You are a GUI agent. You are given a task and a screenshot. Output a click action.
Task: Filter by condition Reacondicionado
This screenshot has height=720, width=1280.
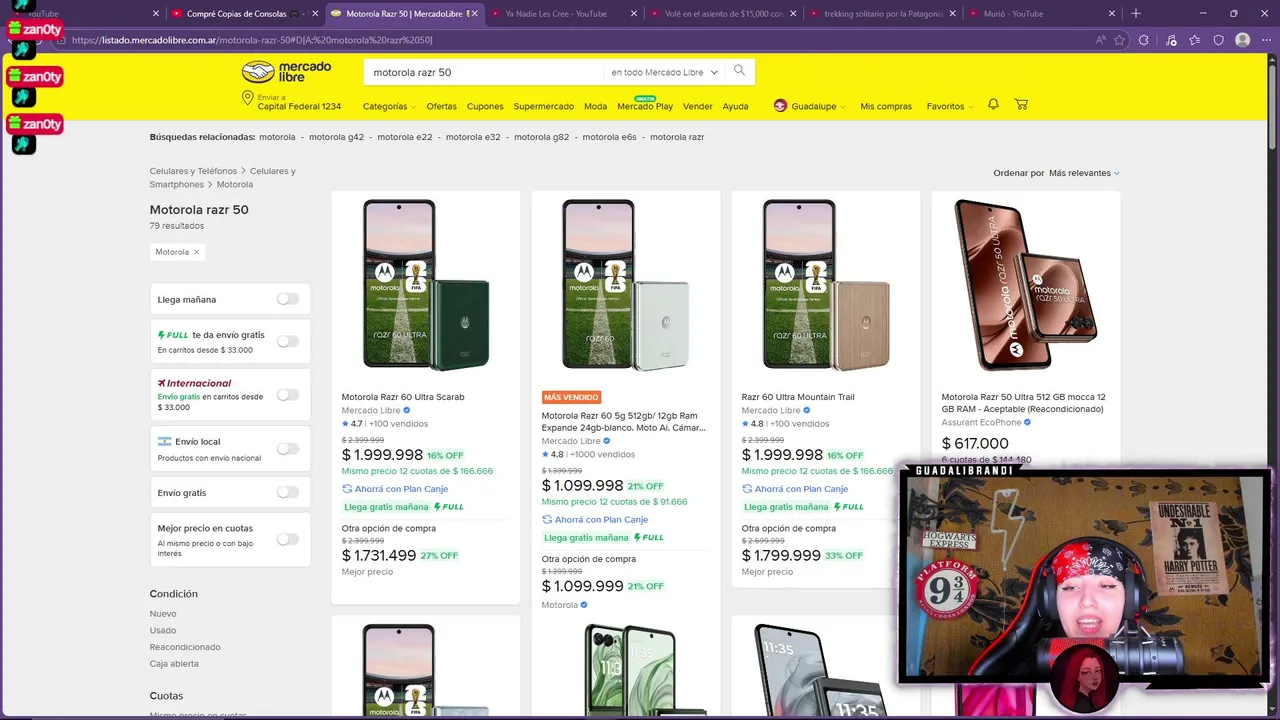click(x=185, y=647)
